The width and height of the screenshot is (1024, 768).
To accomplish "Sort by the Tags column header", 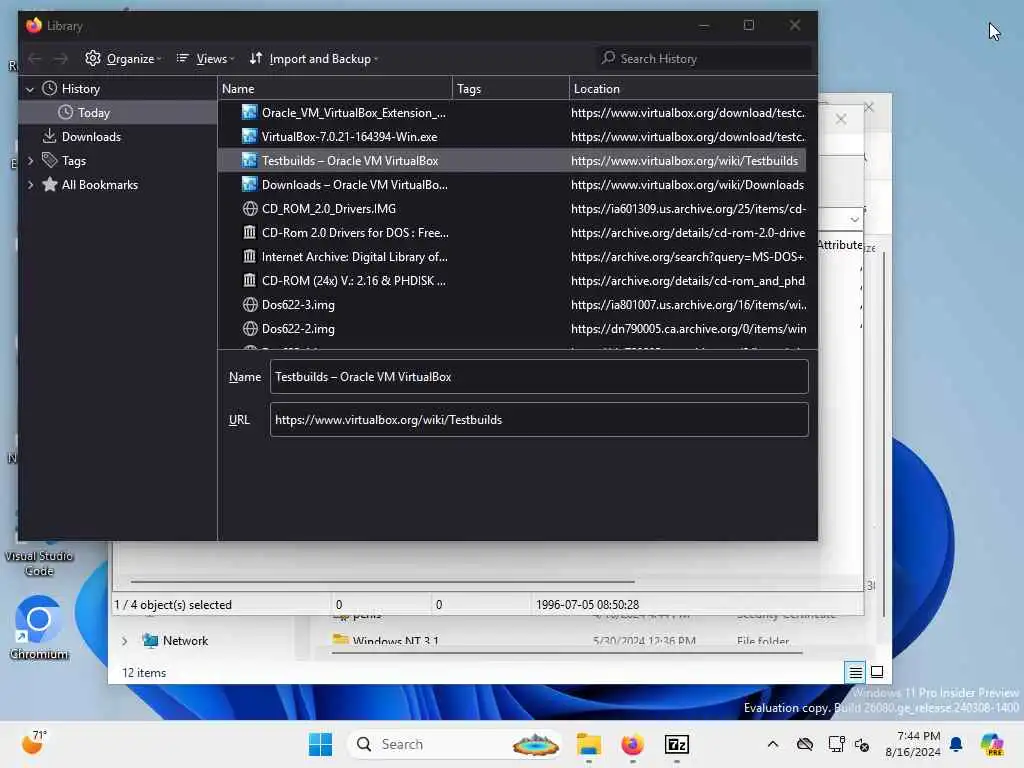I will [511, 89].
